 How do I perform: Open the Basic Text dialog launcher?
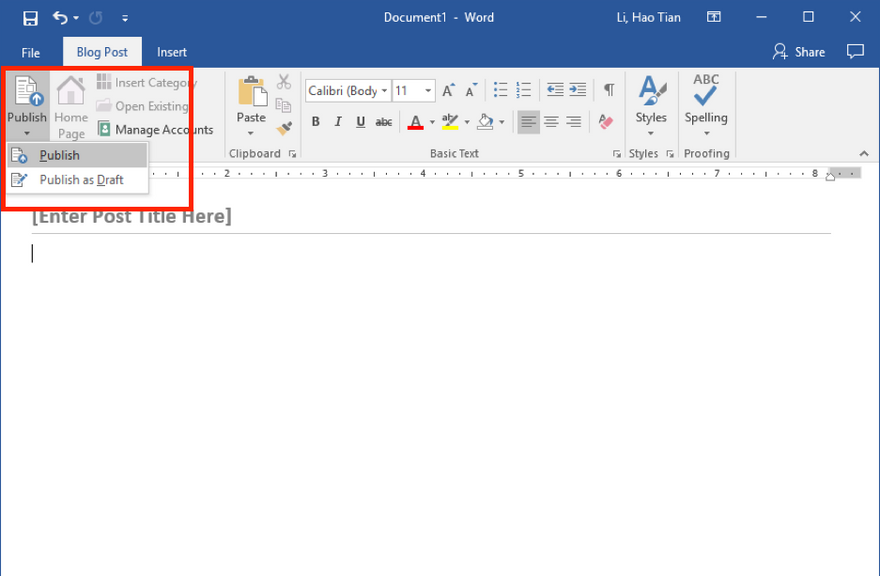click(x=617, y=154)
